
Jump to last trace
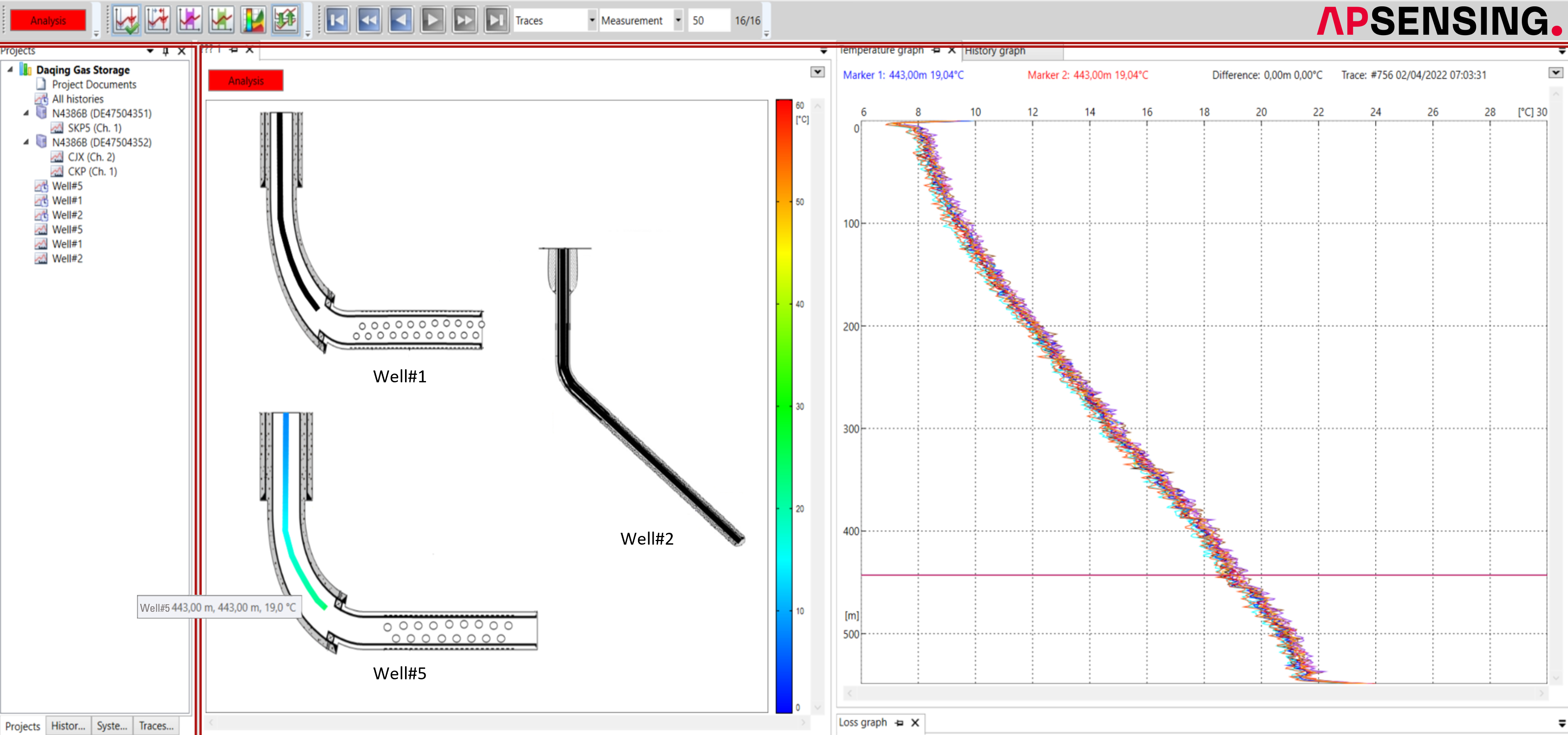coord(496,20)
